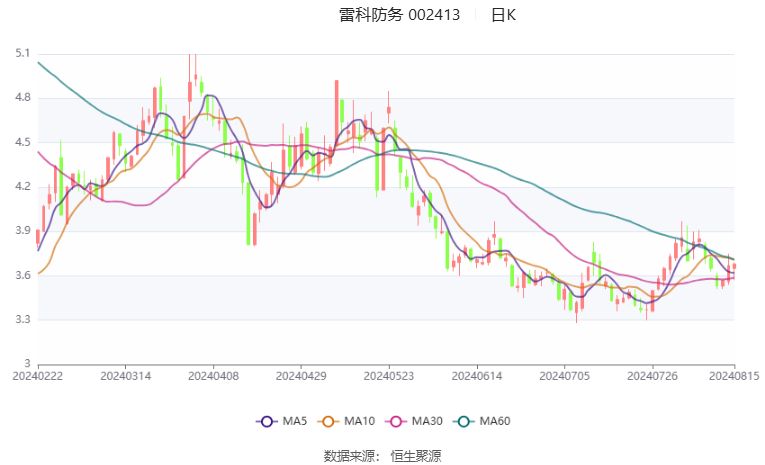Click the orange MA10 circle marker
The height and width of the screenshot is (465, 765).
[x=328, y=422]
